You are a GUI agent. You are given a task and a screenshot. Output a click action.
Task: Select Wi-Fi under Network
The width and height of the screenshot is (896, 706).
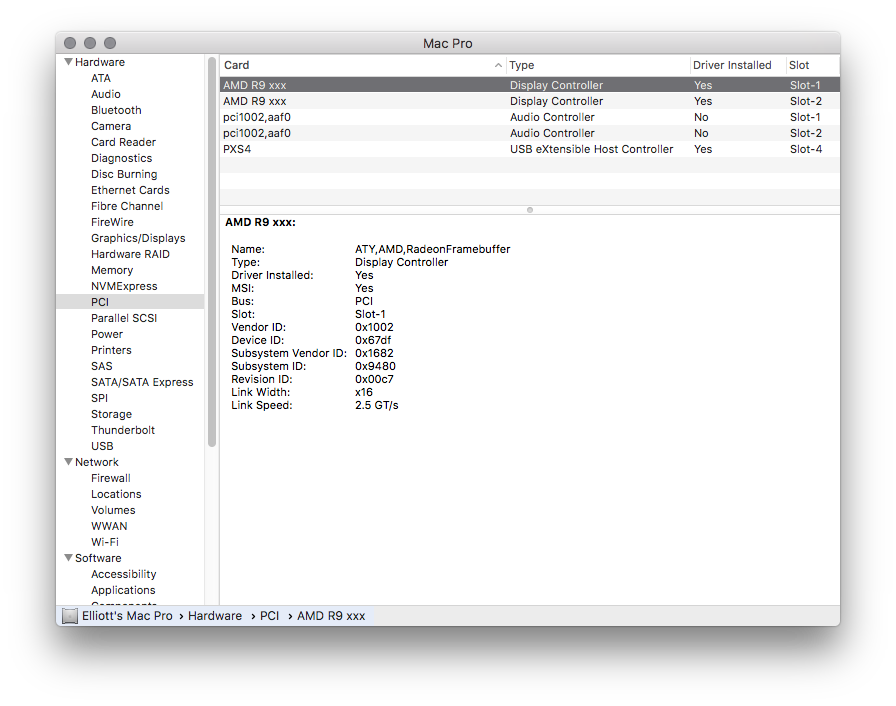[x=105, y=542]
